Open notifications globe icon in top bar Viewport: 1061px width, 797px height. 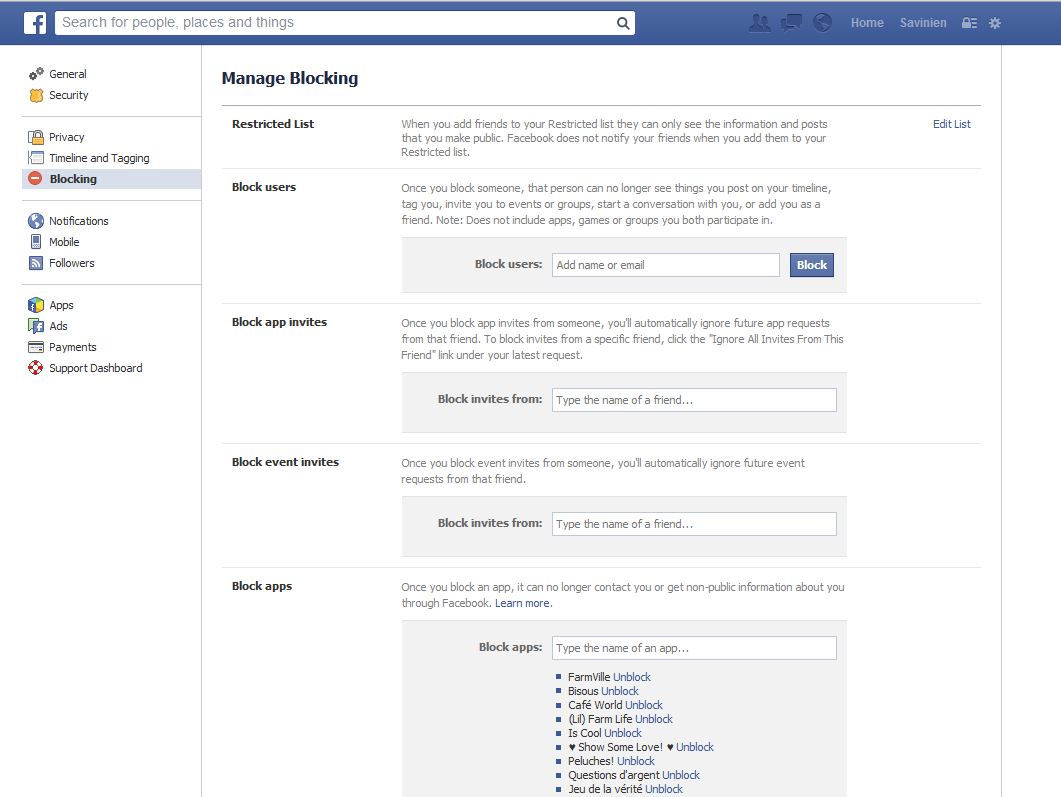coord(822,23)
